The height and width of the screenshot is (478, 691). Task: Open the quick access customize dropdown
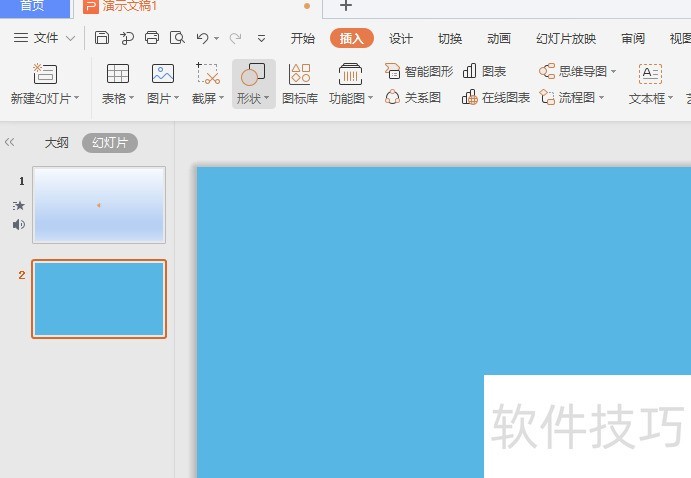261,39
